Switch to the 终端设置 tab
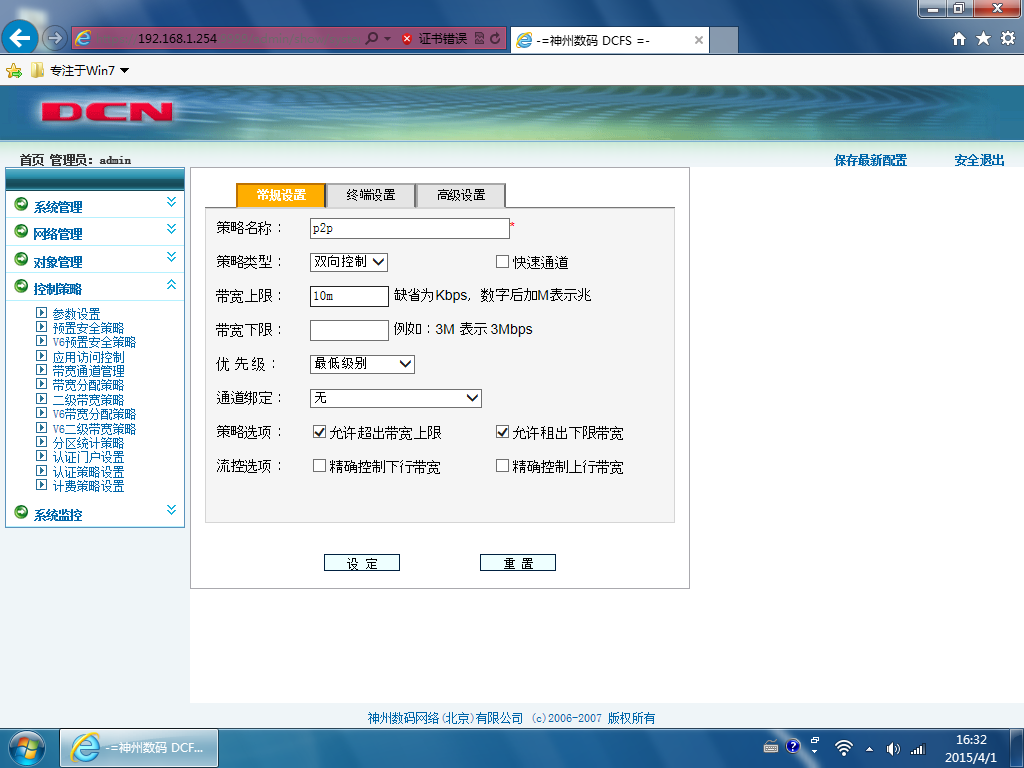The height and width of the screenshot is (768, 1024). coord(371,195)
